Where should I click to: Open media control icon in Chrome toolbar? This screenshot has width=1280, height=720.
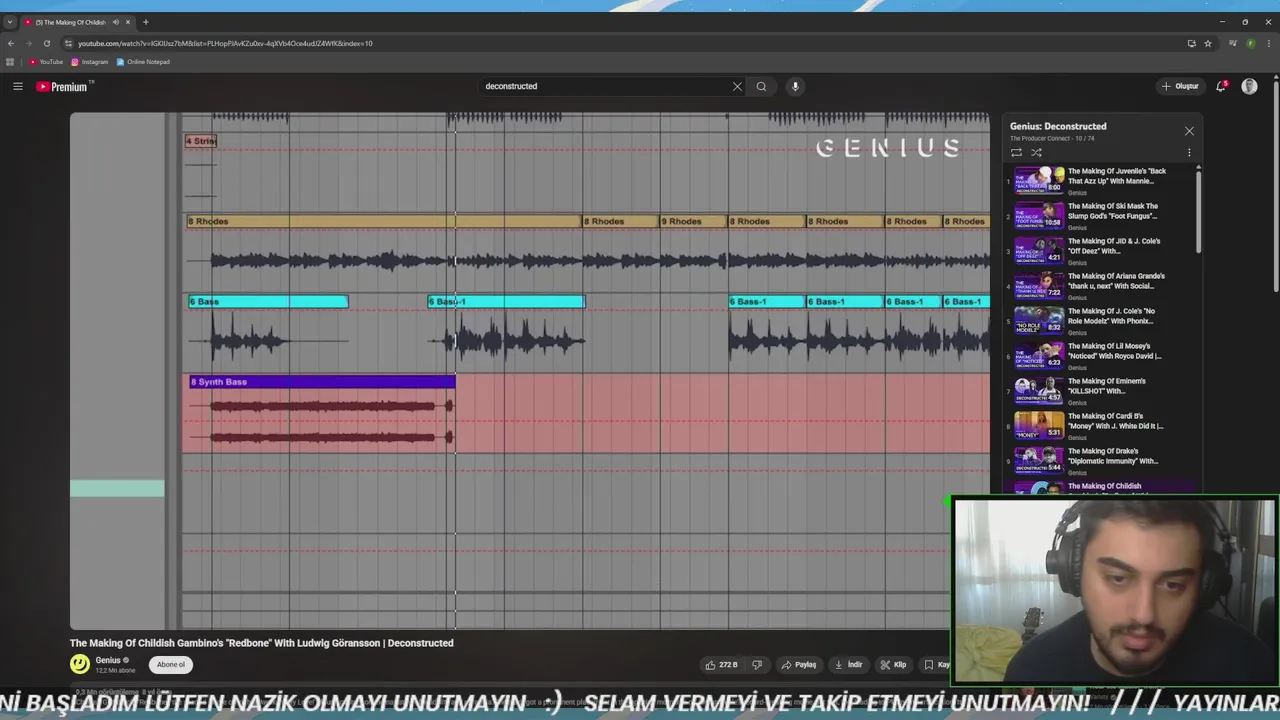[x=1233, y=44]
